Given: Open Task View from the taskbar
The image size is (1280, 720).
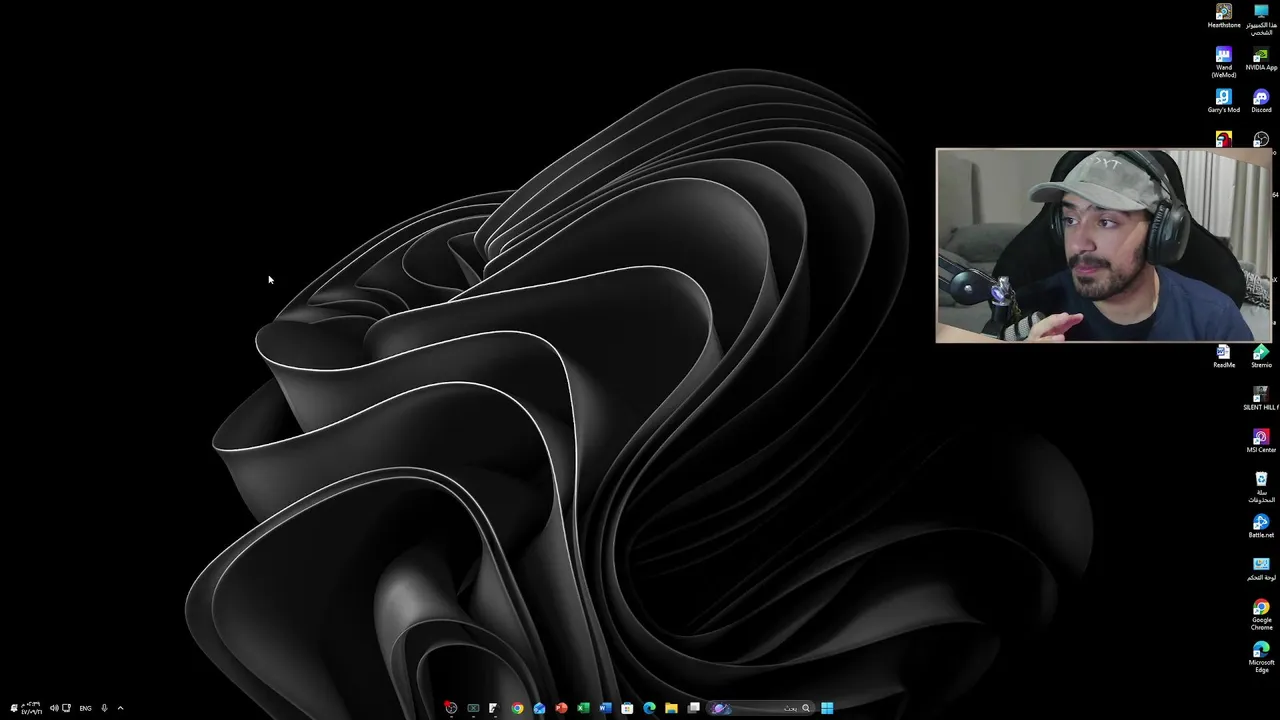Looking at the screenshot, I should pyautogui.click(x=693, y=708).
